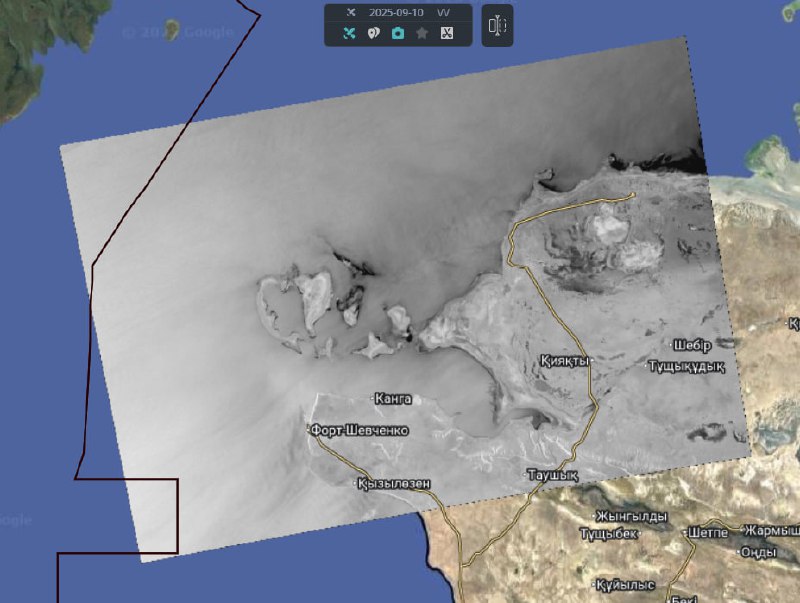Click the small satellite icon beside the date
The height and width of the screenshot is (603, 800).
coord(350,12)
